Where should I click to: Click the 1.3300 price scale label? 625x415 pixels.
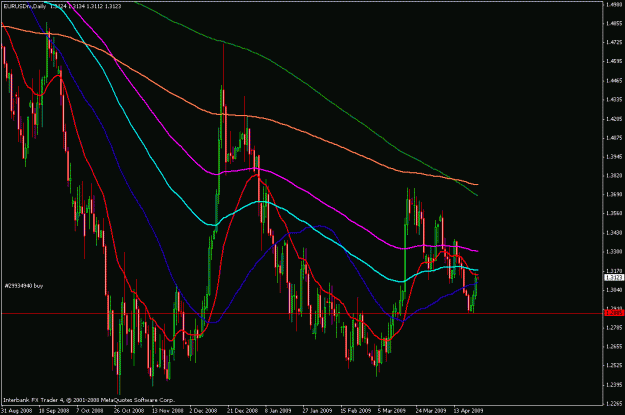[x=614, y=252]
